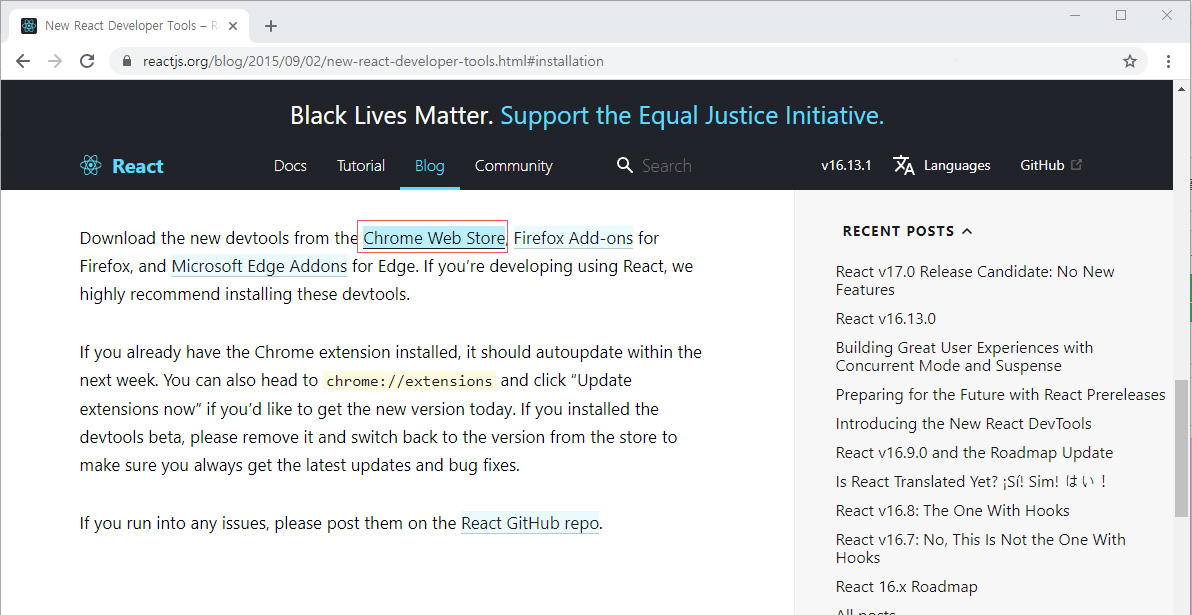The image size is (1192, 615).
Task: Open the React GitHub repo link
Action: click(x=530, y=524)
